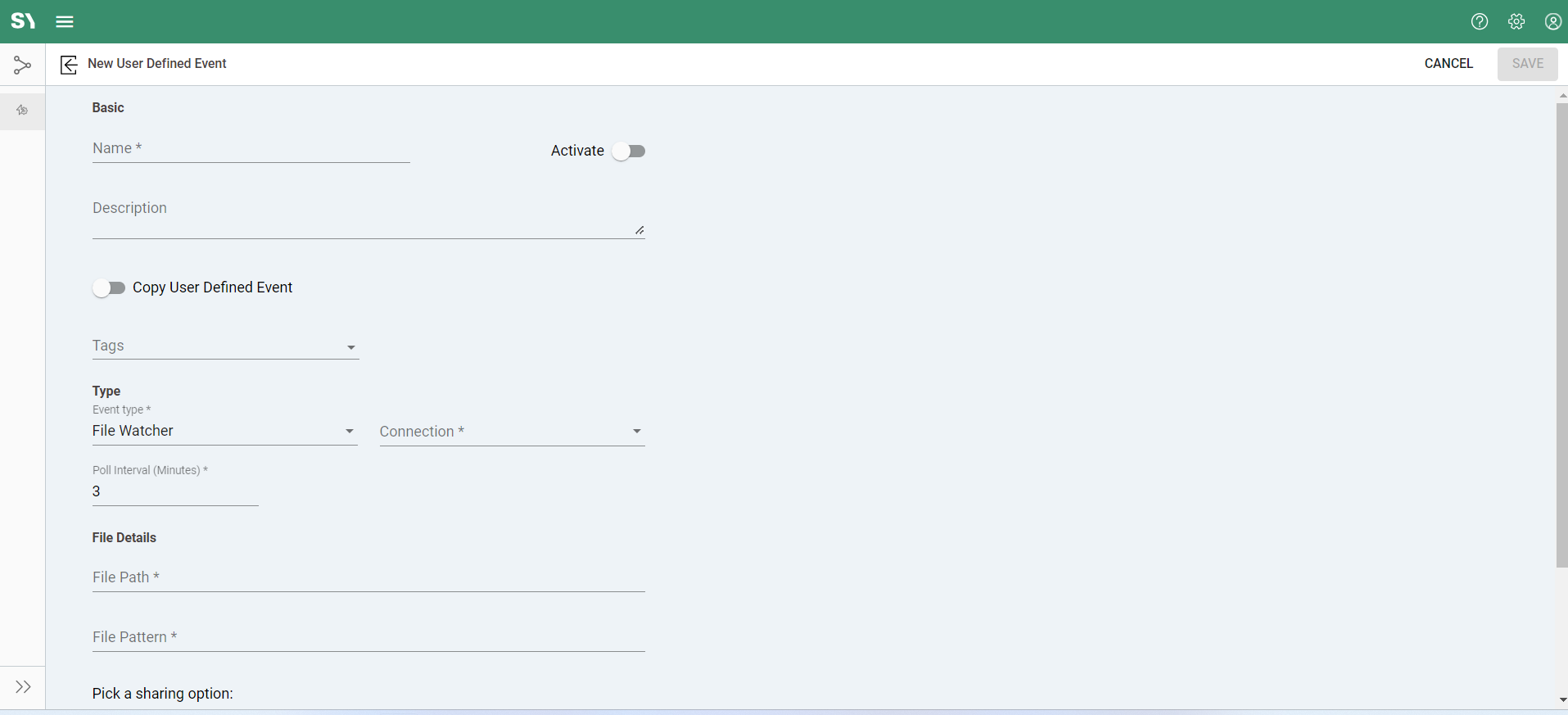1568x715 pixels.
Task: Expand the sidebar with double chevron
Action: pos(23,686)
